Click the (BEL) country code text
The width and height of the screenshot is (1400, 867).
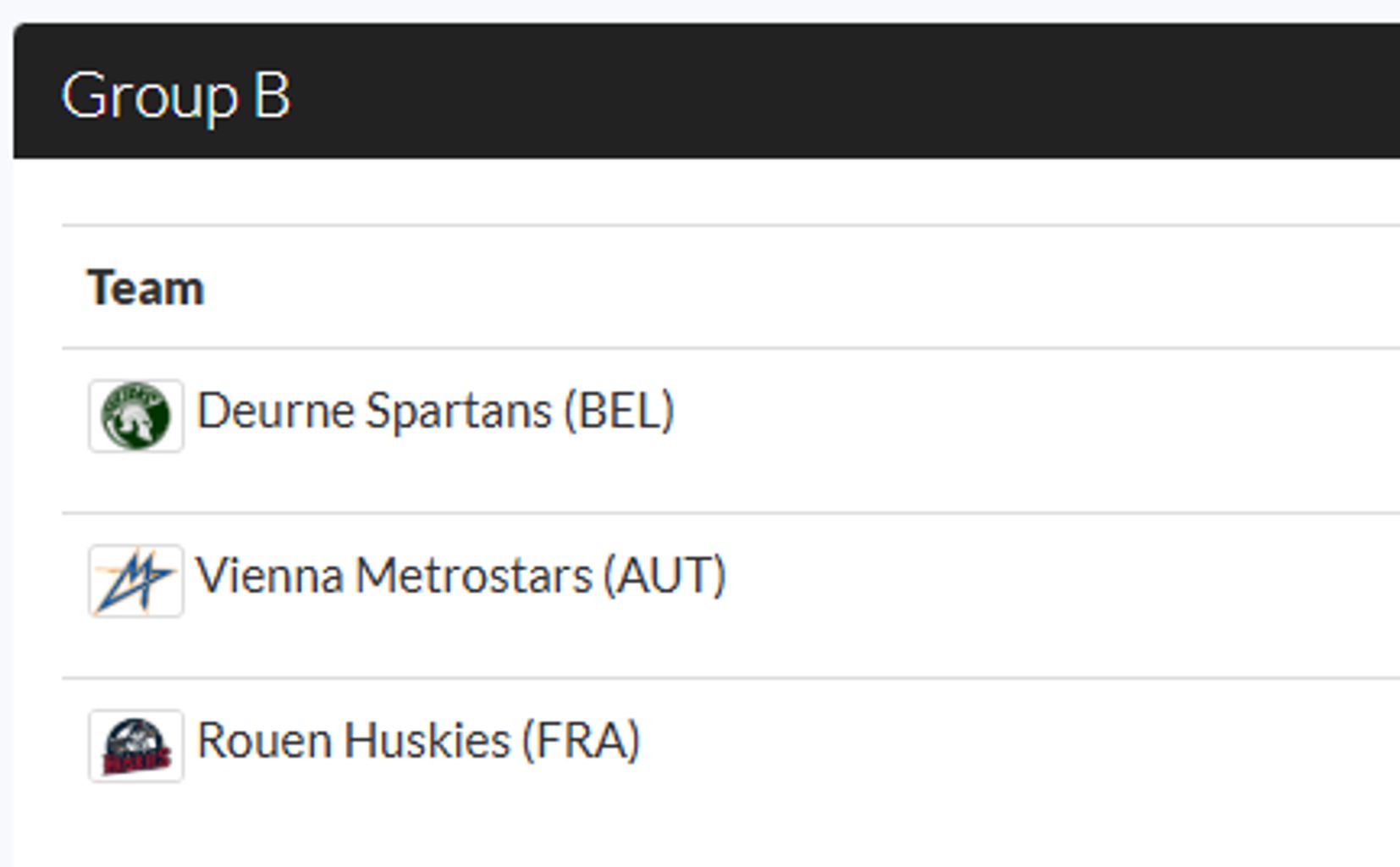(620, 411)
